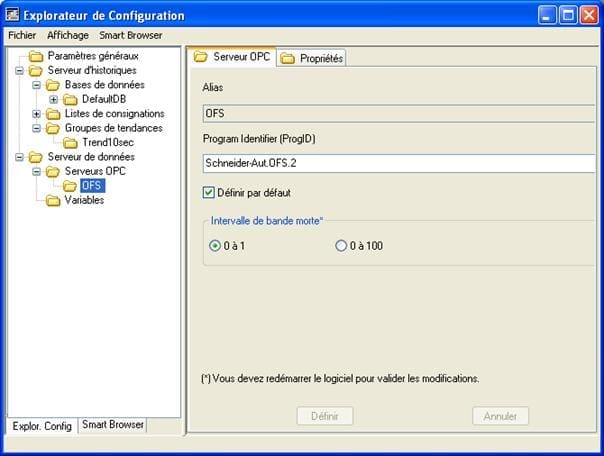Click the Program Identifier ProgID field
The image size is (604, 456).
coord(399,163)
